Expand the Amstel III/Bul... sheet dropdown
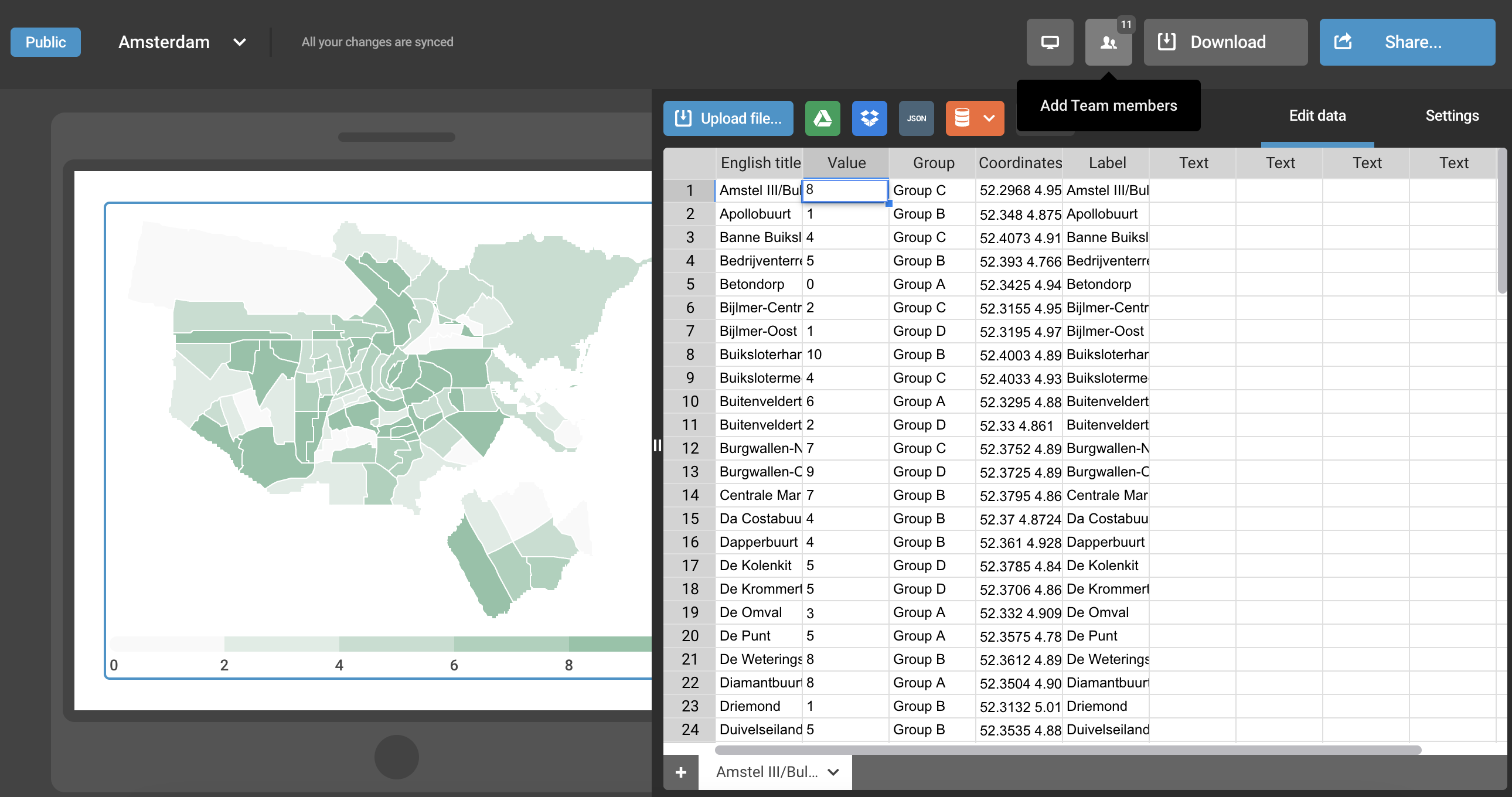The width and height of the screenshot is (1512, 797). (833, 772)
